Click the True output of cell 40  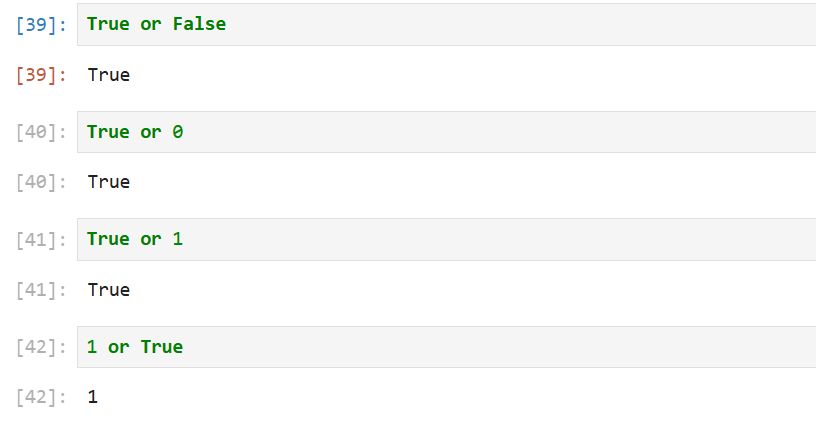point(109,182)
